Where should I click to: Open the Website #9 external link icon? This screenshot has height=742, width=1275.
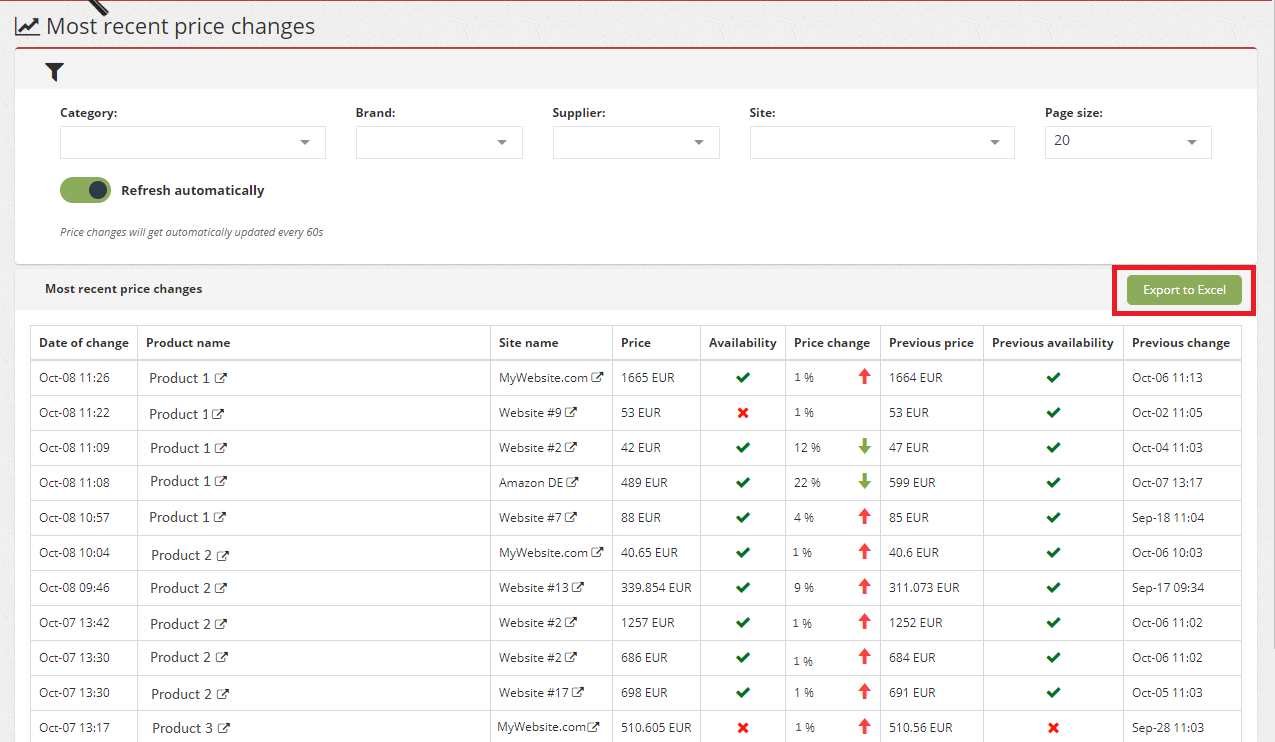(x=572, y=412)
